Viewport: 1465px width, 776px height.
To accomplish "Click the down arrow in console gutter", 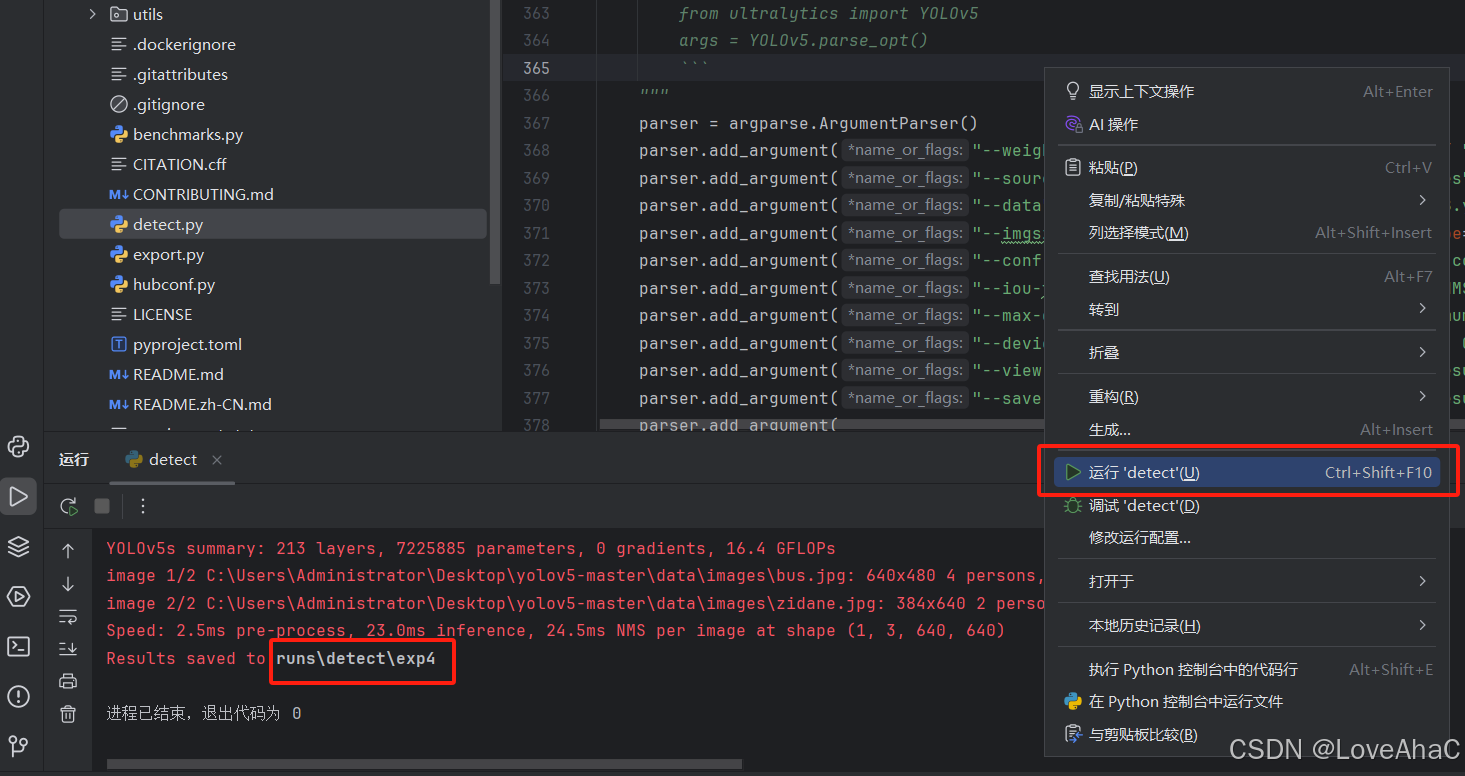I will [68, 584].
